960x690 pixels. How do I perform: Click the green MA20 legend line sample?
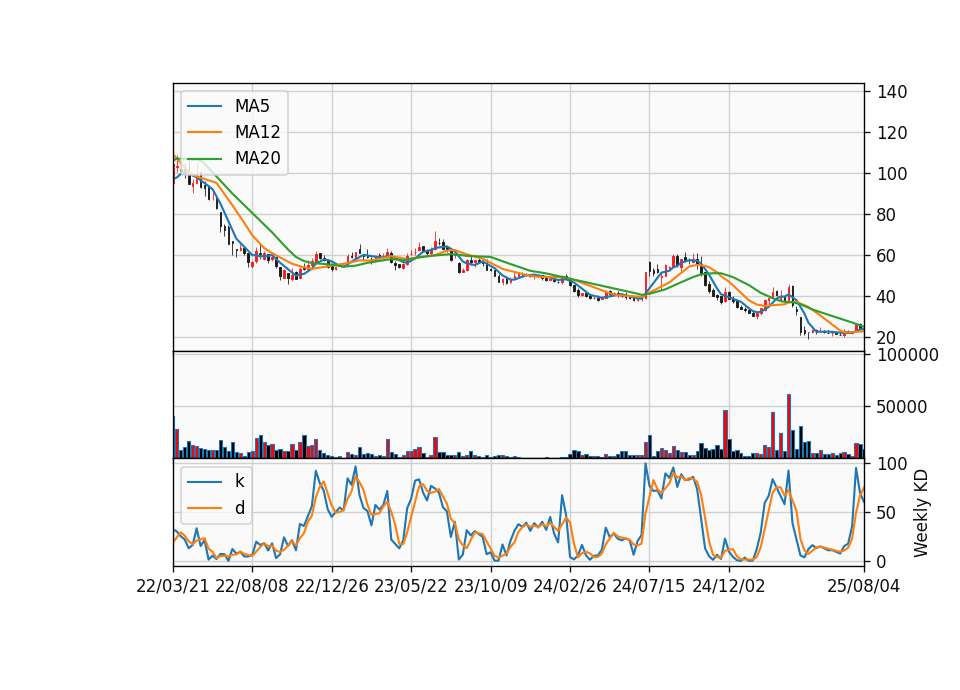coord(204,159)
